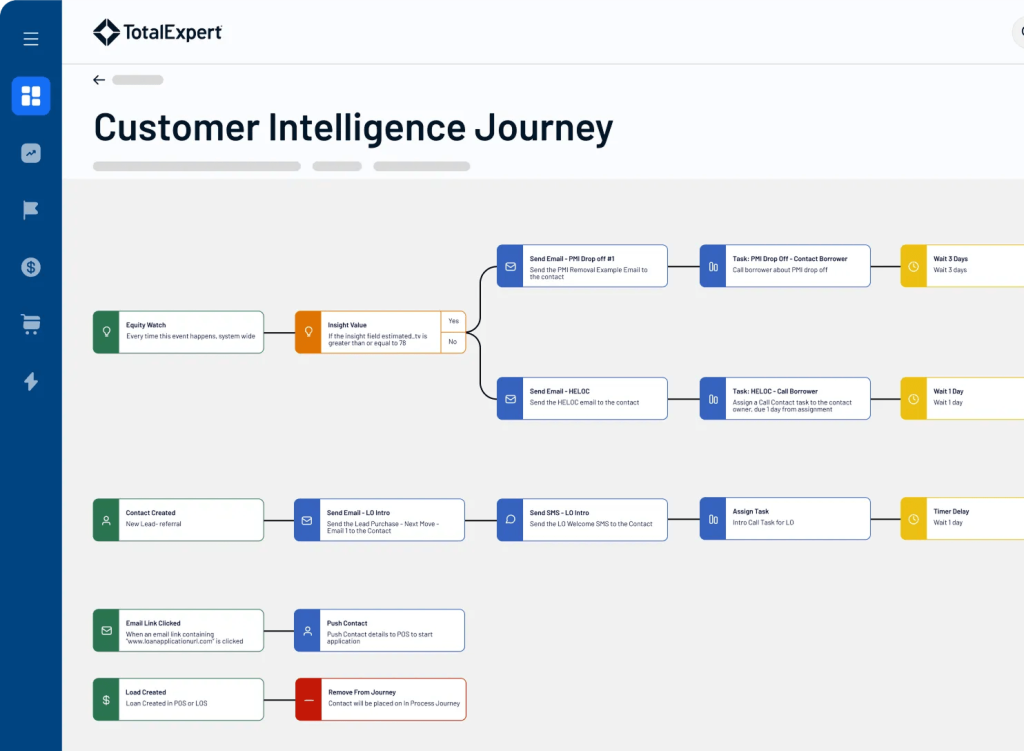Click the back arrow above the title
This screenshot has width=1024, height=751.
click(99, 80)
